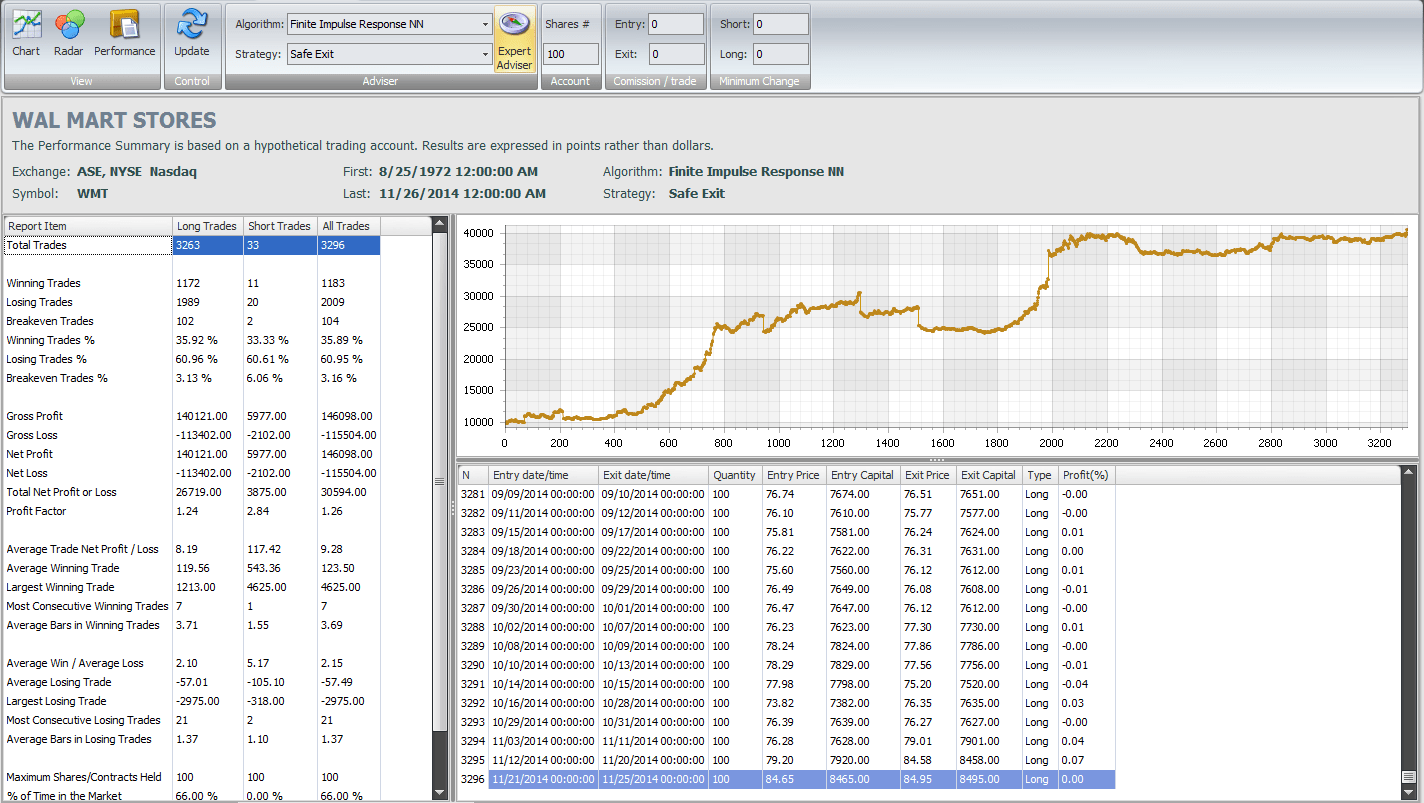The height and width of the screenshot is (803, 1424).
Task: Open the Performance report view
Action: point(125,35)
